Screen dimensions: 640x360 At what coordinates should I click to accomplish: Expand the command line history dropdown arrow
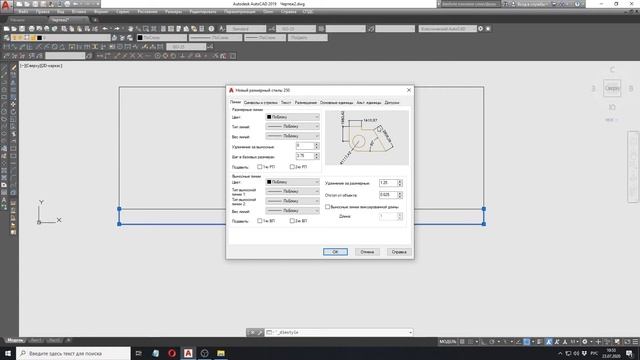[410, 333]
